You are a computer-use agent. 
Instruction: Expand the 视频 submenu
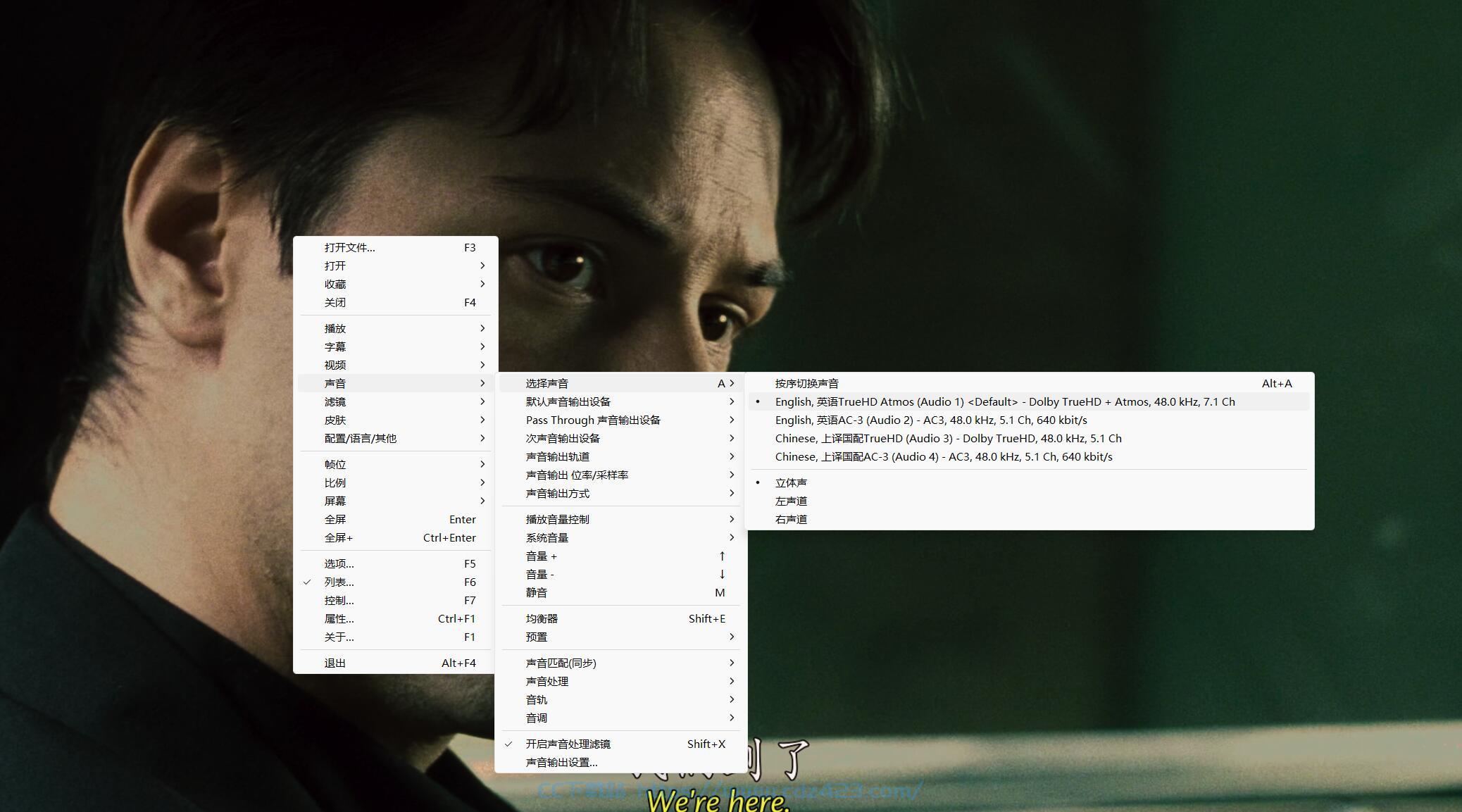pyautogui.click(x=396, y=365)
